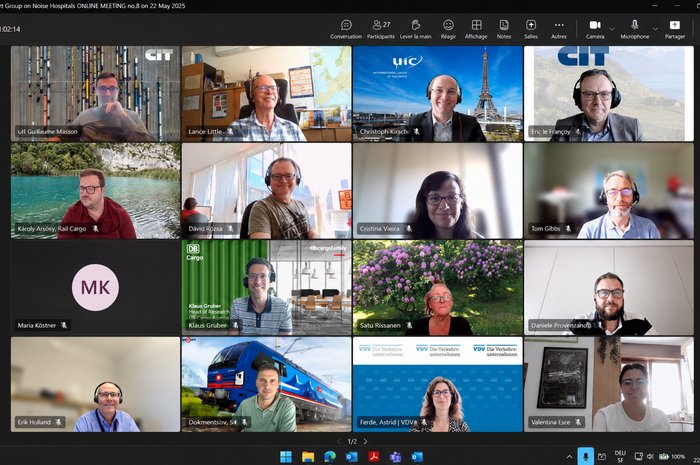Click Lance Little's muted mic icon

click(x=230, y=132)
